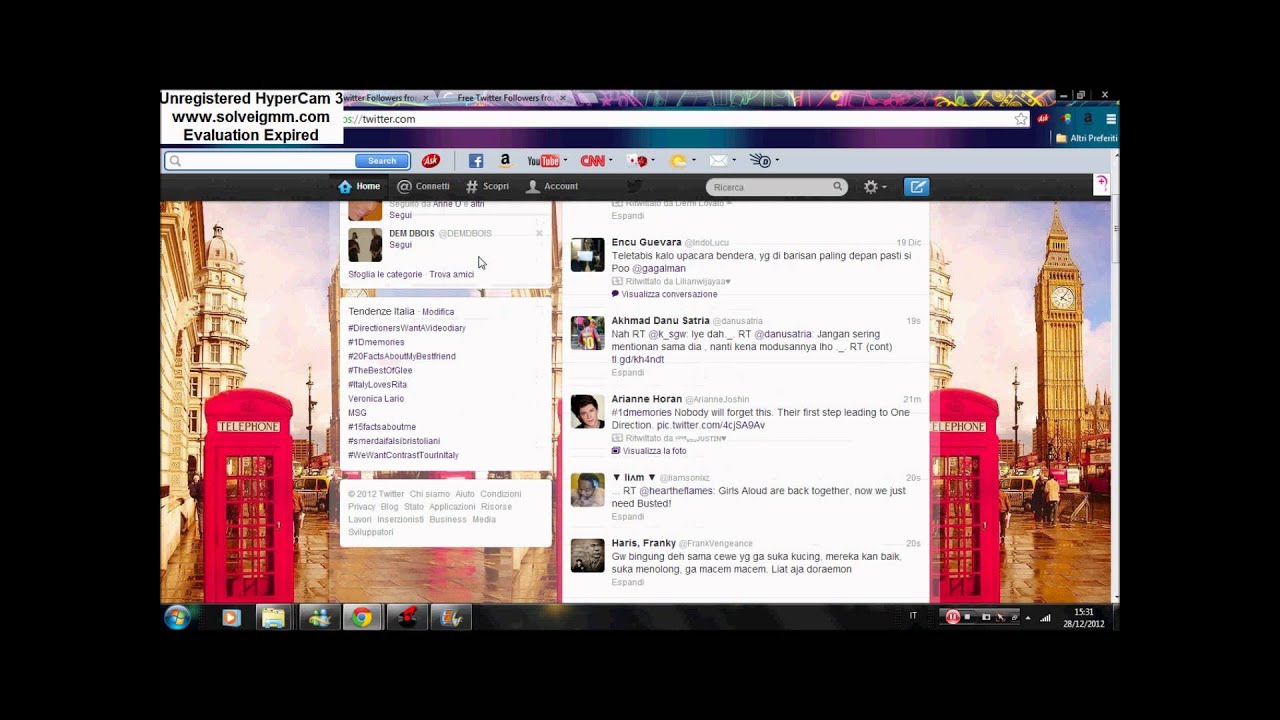Viewport: 1280px width, 720px height.
Task: Open the Scopri tab
Action: tap(487, 186)
